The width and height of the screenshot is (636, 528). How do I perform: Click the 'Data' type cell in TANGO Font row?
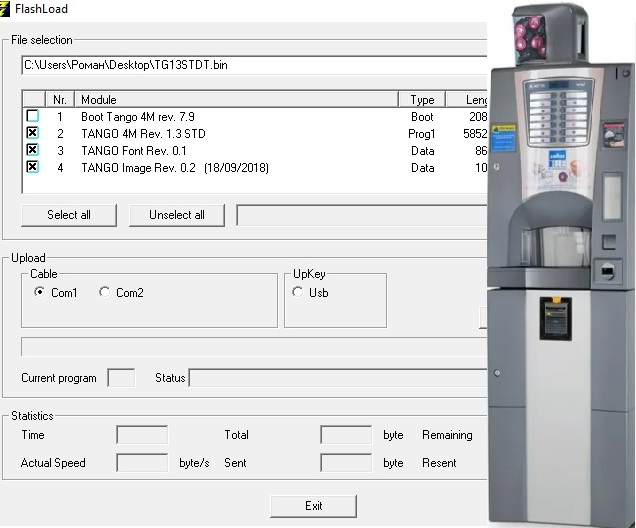pos(423,151)
